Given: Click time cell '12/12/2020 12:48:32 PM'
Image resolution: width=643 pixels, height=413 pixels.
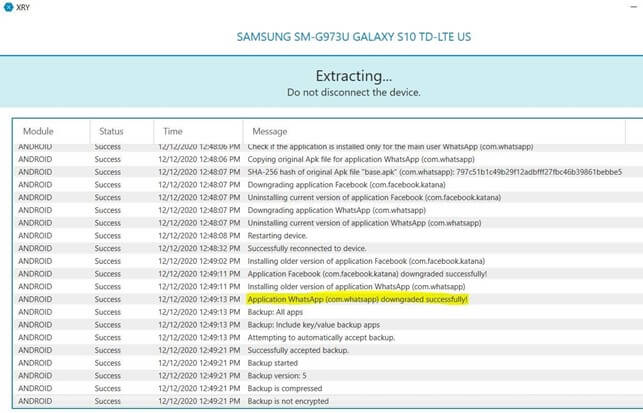Looking at the screenshot, I should pyautogui.click(x=199, y=249).
